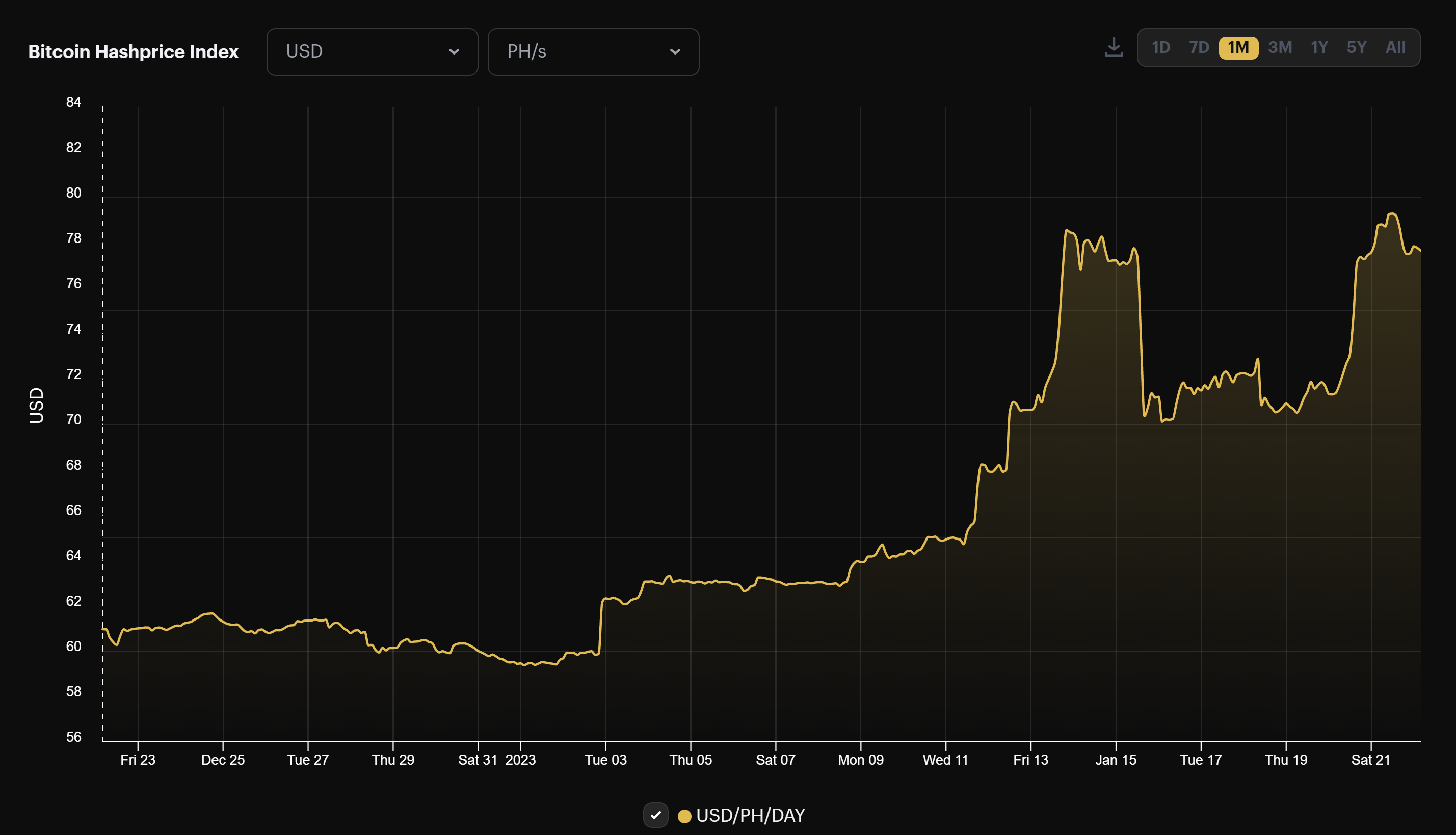The height and width of the screenshot is (835, 1456).
Task: Expand the chevron on the USD selector
Action: click(x=454, y=51)
